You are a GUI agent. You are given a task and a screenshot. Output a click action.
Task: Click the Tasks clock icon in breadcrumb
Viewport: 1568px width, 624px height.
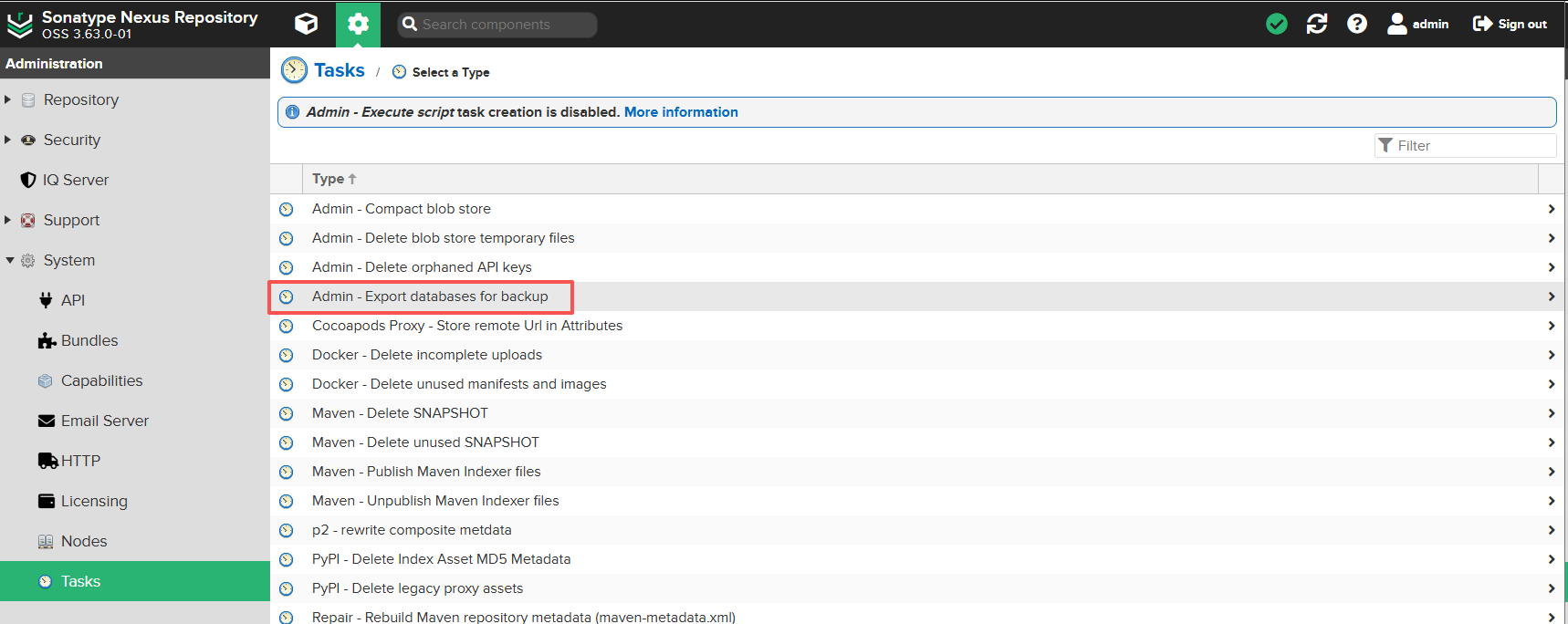(294, 70)
